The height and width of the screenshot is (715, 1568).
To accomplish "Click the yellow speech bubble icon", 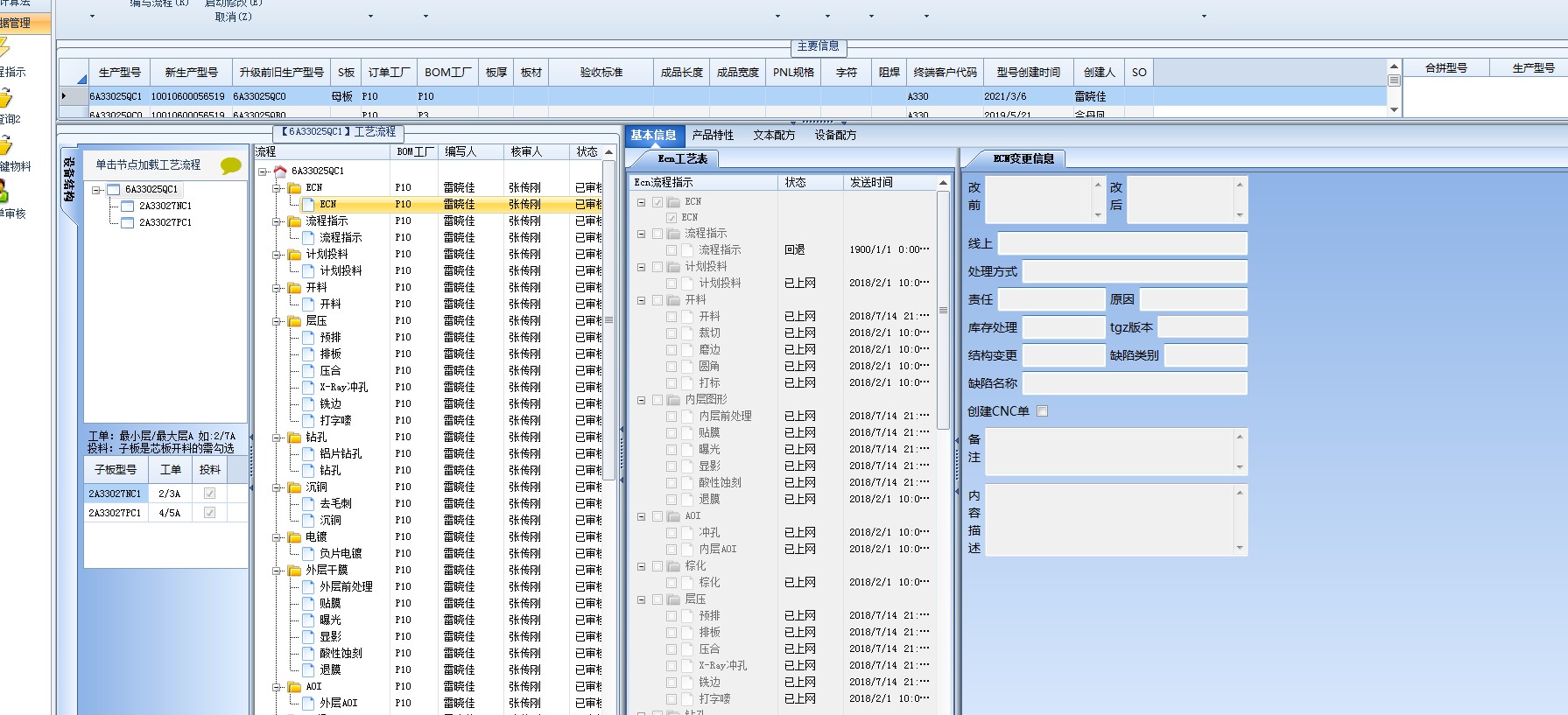I will pos(231,165).
